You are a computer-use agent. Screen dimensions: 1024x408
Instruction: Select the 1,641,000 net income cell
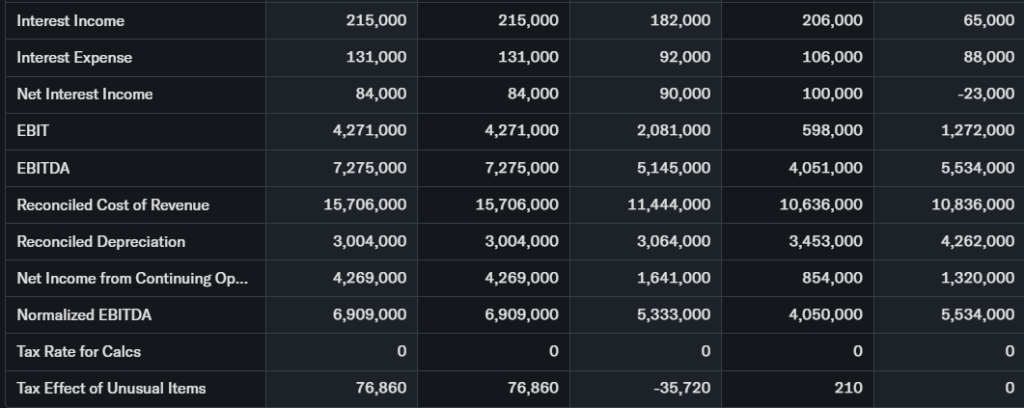pyautogui.click(x=673, y=278)
